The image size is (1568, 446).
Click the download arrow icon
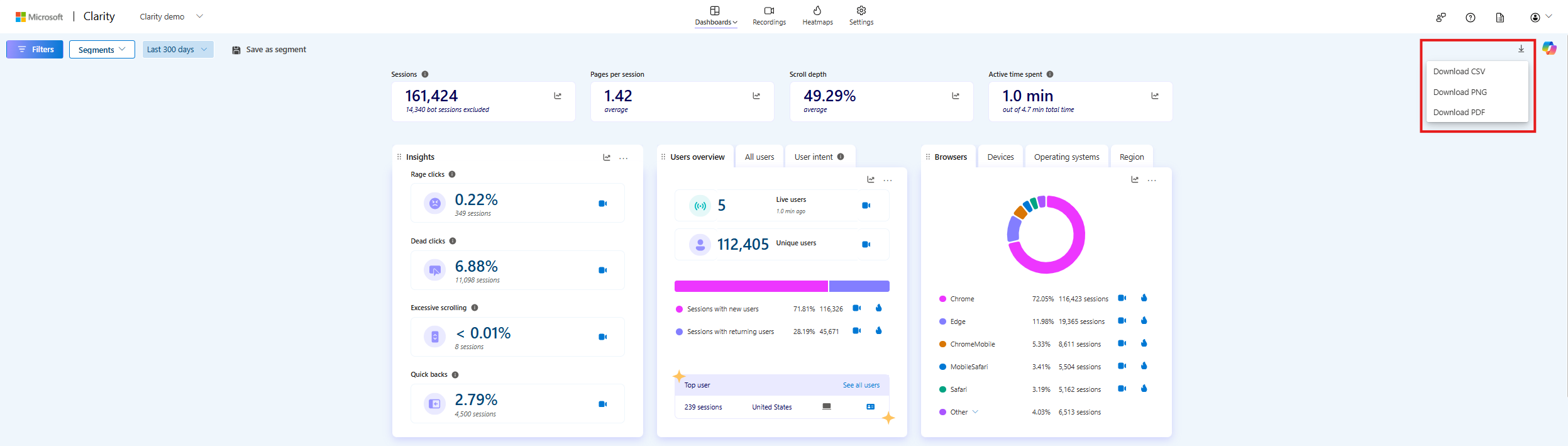point(1521,48)
